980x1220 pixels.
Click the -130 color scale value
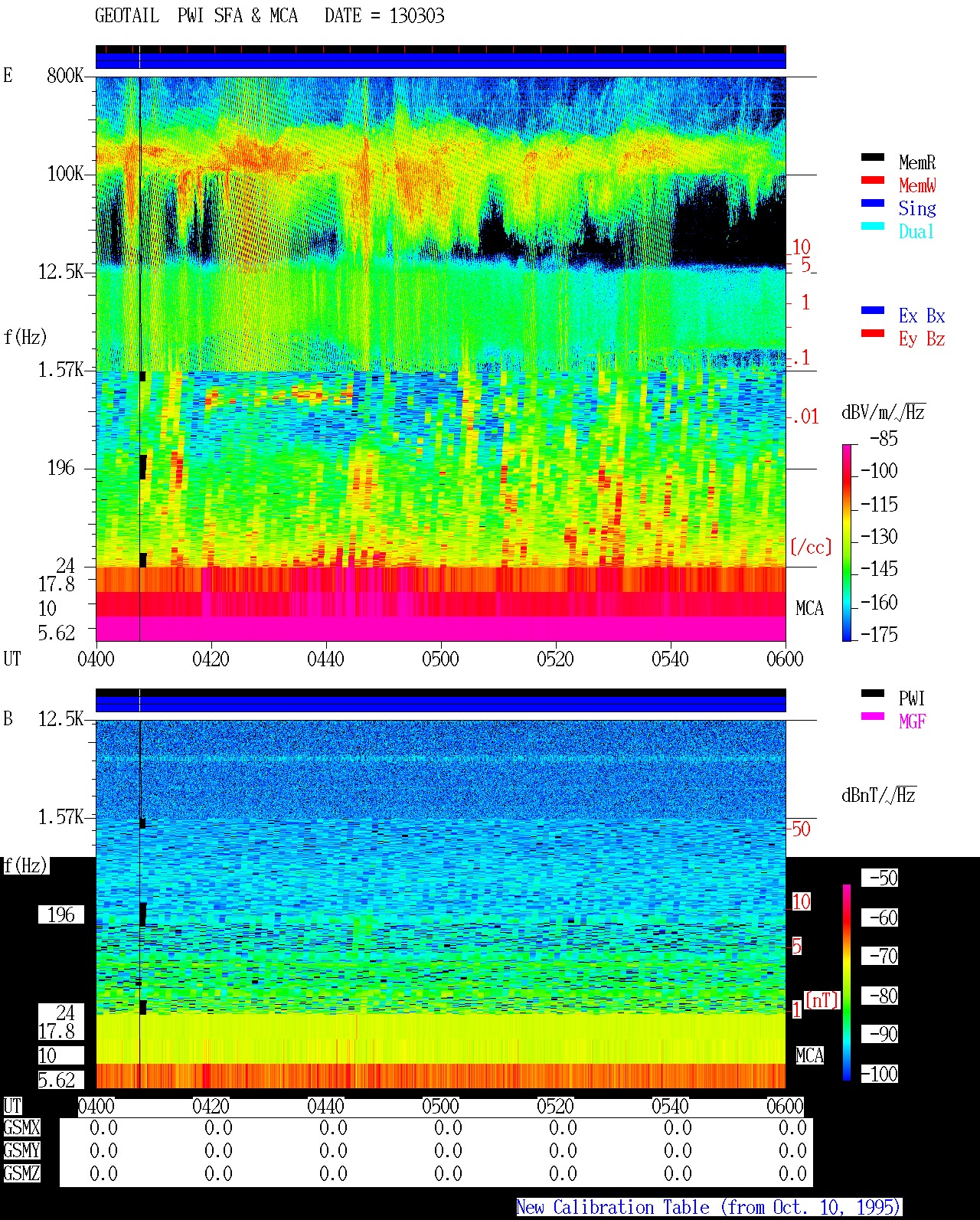tap(879, 537)
